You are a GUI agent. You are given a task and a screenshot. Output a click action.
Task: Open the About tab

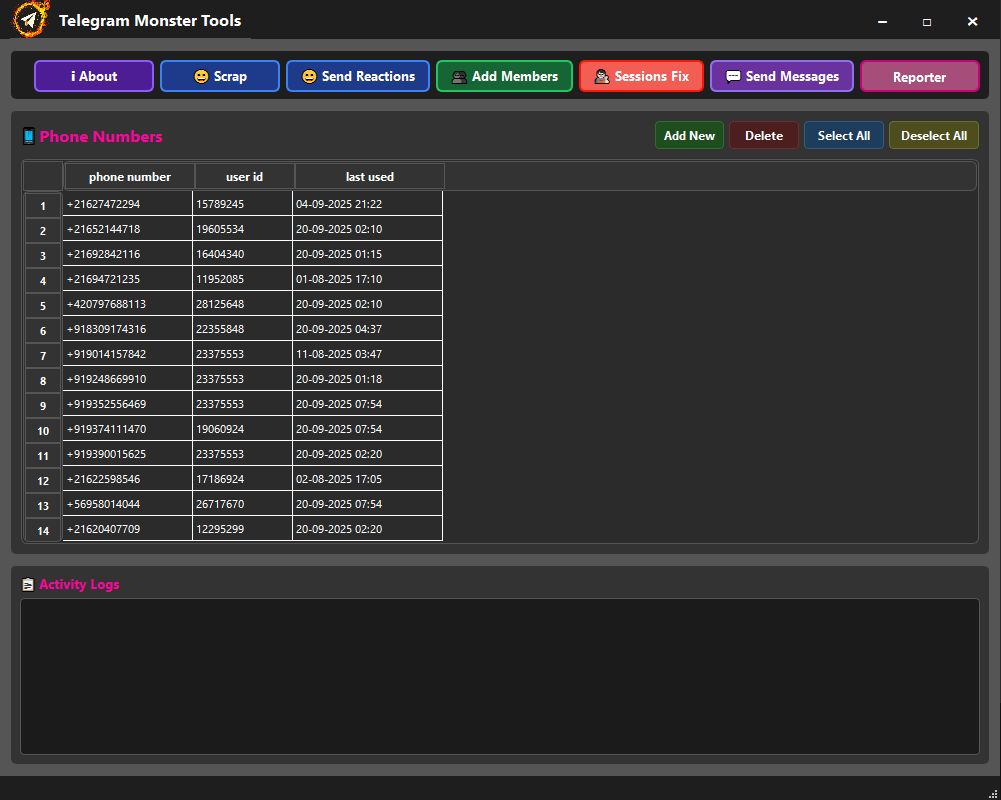point(94,76)
